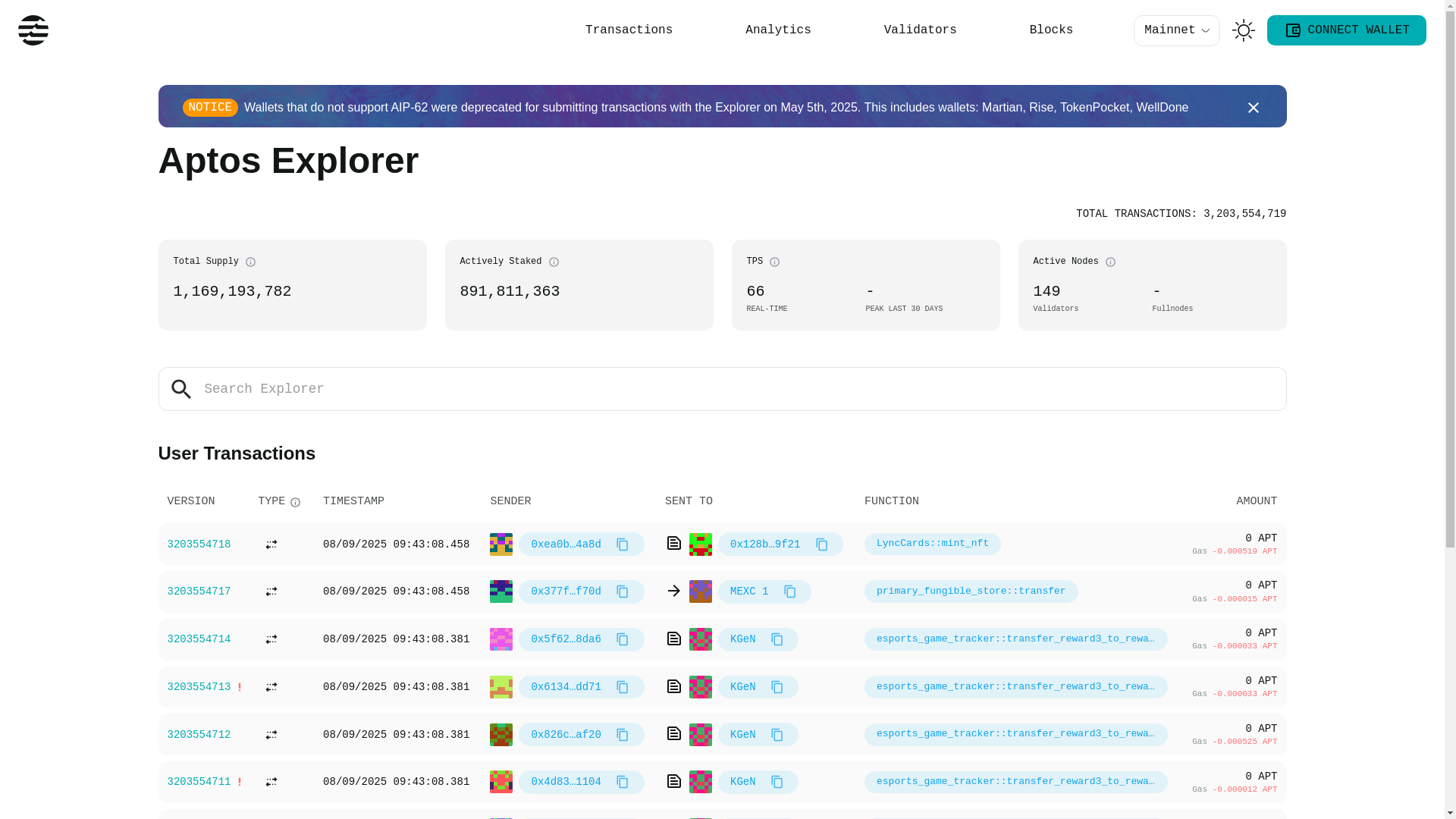Toggle the light/dark theme sun icon
The image size is (1456, 819).
coord(1244,30)
